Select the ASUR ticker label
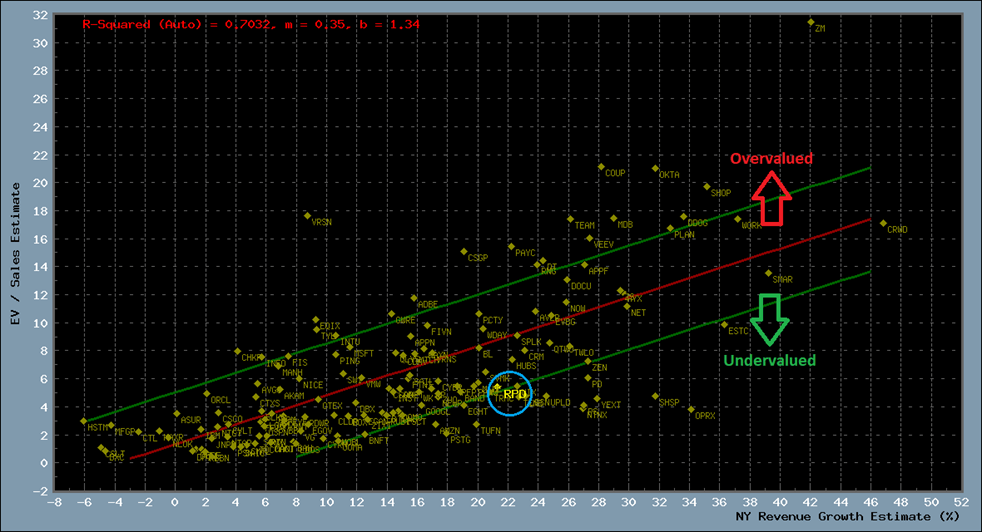982x532 pixels. (191, 420)
